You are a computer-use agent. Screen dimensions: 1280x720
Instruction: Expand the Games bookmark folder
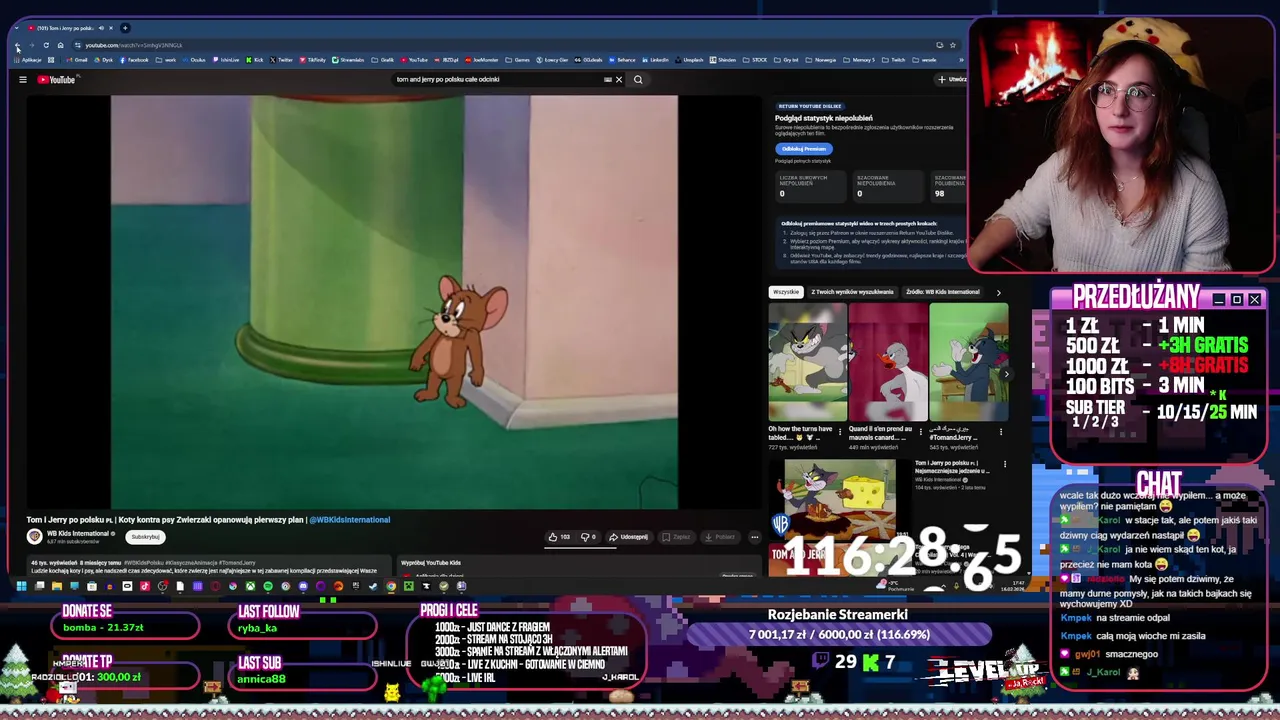517,60
